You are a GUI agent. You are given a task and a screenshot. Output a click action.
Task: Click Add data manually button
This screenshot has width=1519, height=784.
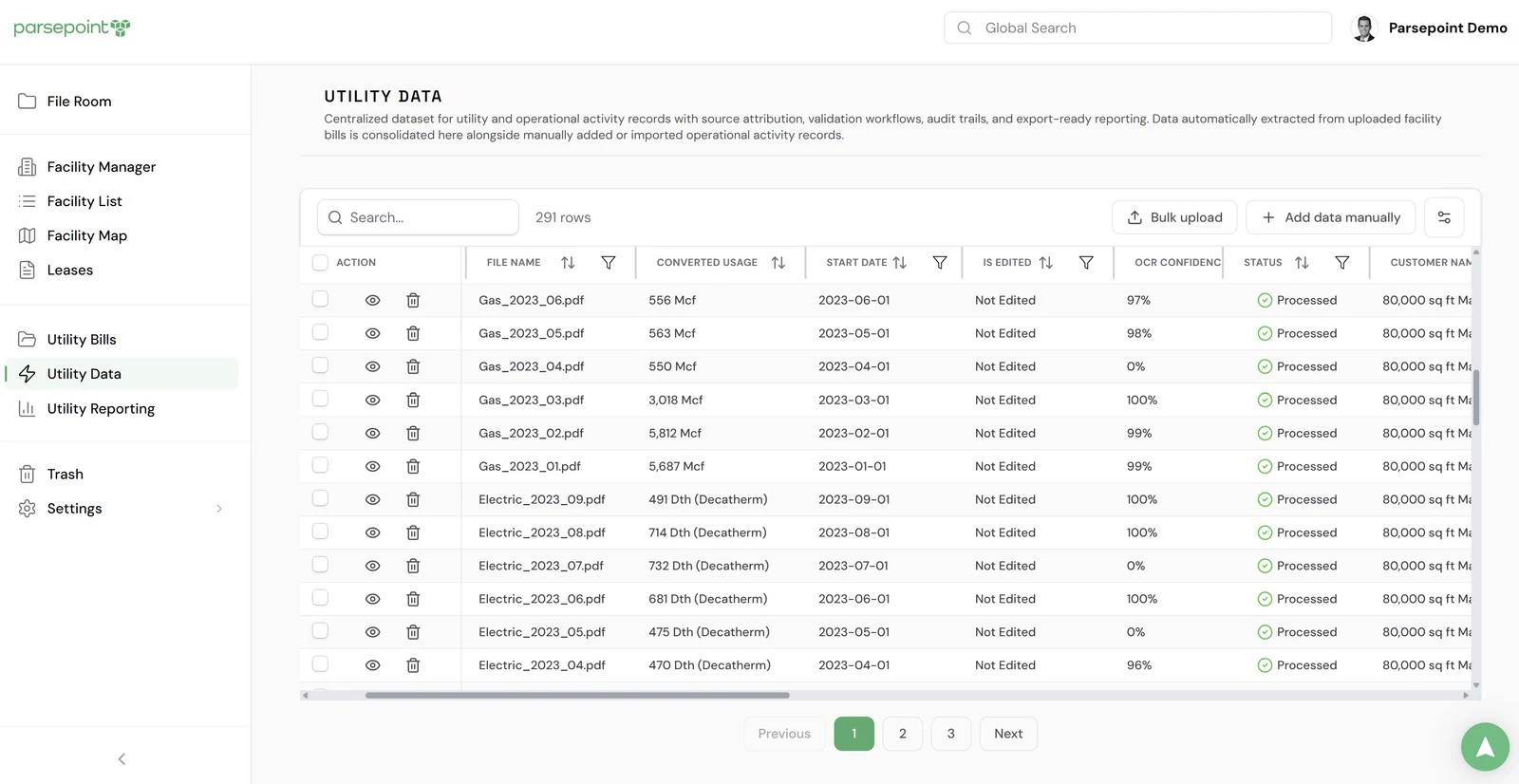(x=1330, y=217)
